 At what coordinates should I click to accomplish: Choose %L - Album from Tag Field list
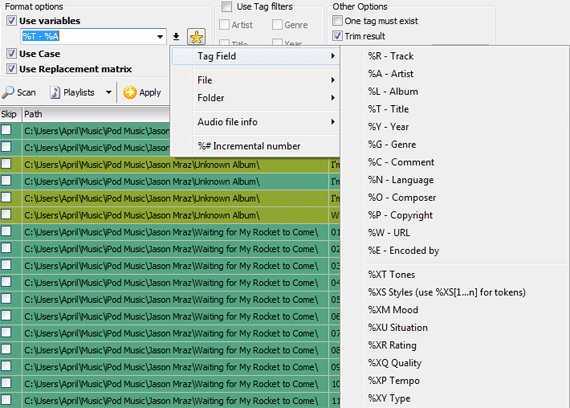(x=393, y=91)
